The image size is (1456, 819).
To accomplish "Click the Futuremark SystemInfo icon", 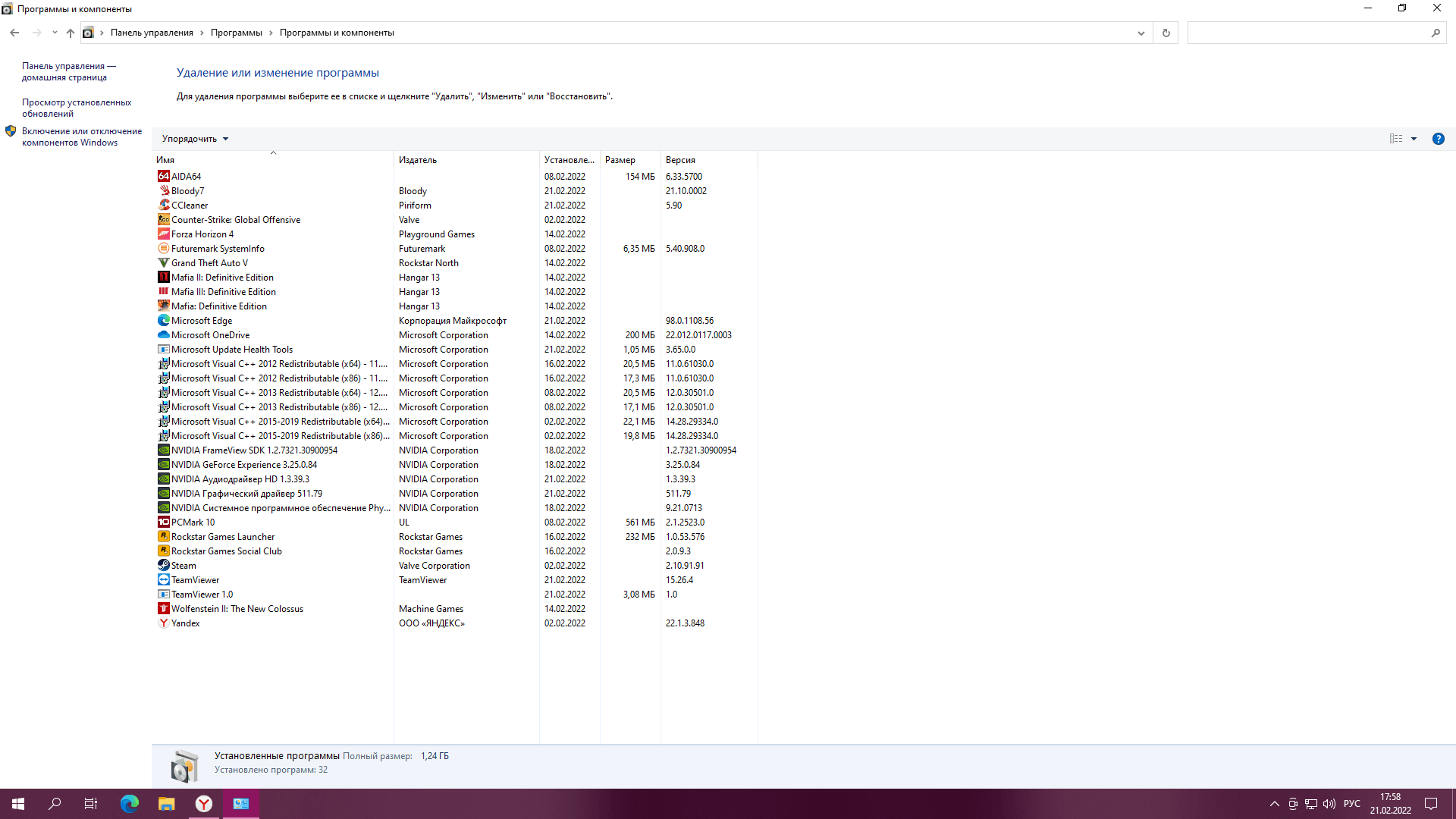I will click(163, 248).
